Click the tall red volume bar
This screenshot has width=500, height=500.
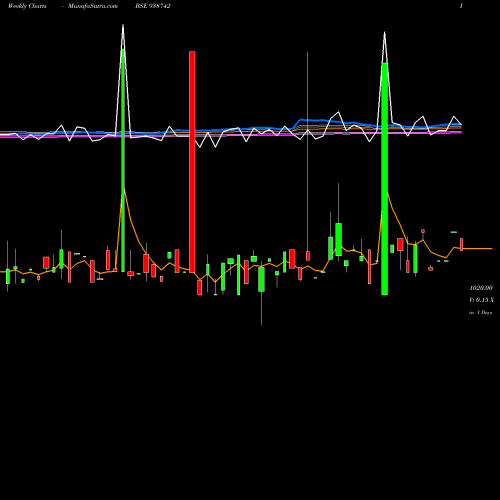(x=192, y=162)
